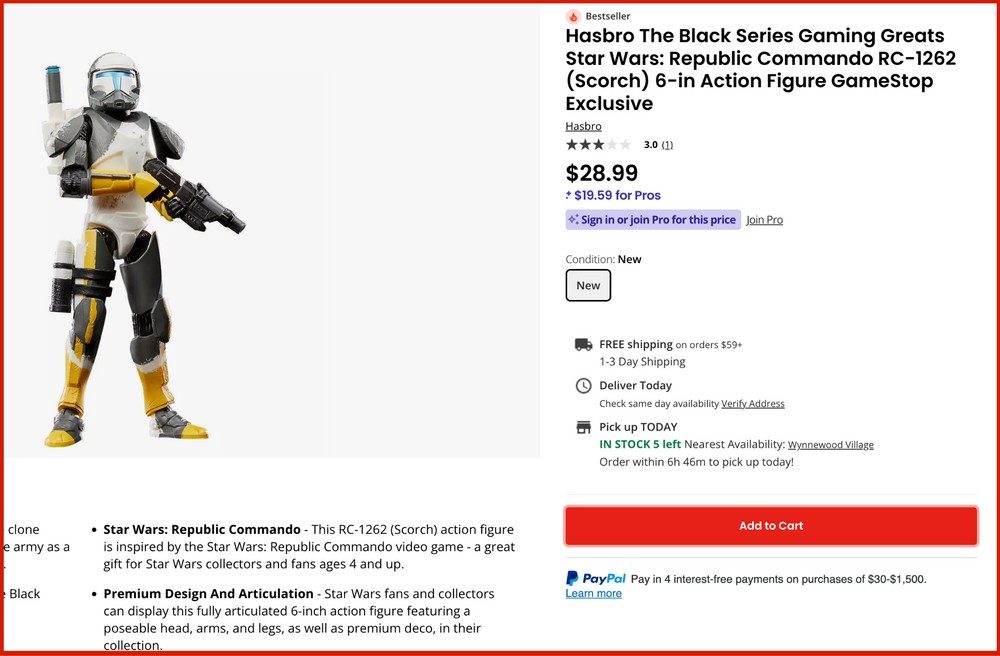
Task: Click the IN STOCK 5 left availability text
Action: coord(640,444)
